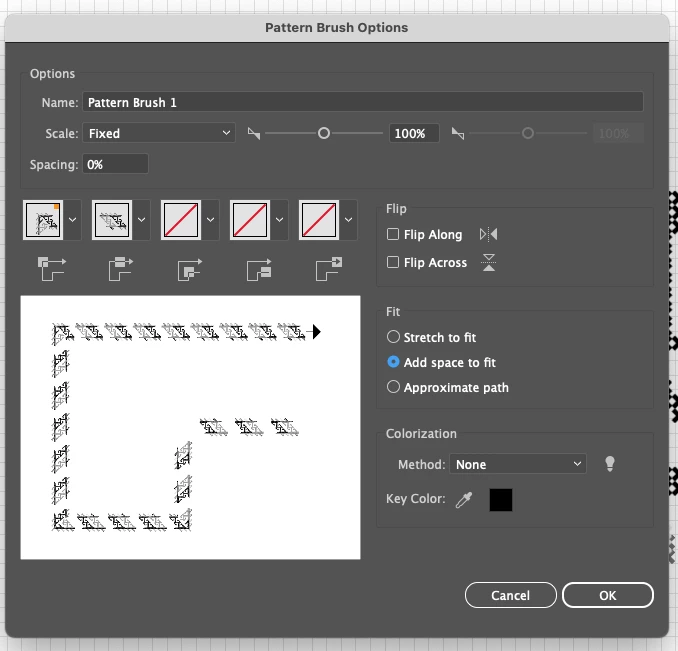Click the Pattern Brush Options title bar
Viewport: 678px width, 651px height.
[337, 28]
